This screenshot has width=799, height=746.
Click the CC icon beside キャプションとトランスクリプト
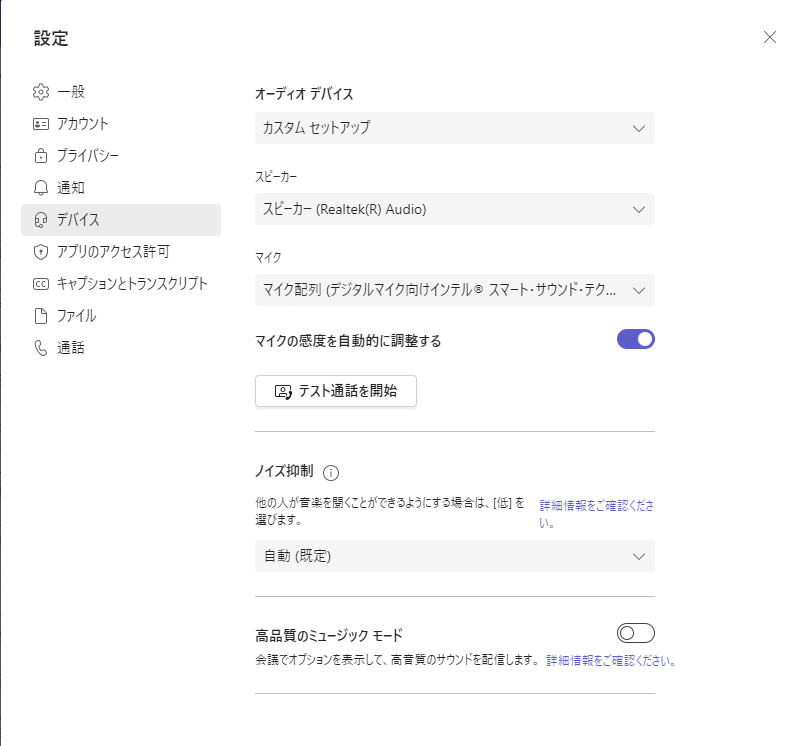pyautogui.click(x=41, y=284)
